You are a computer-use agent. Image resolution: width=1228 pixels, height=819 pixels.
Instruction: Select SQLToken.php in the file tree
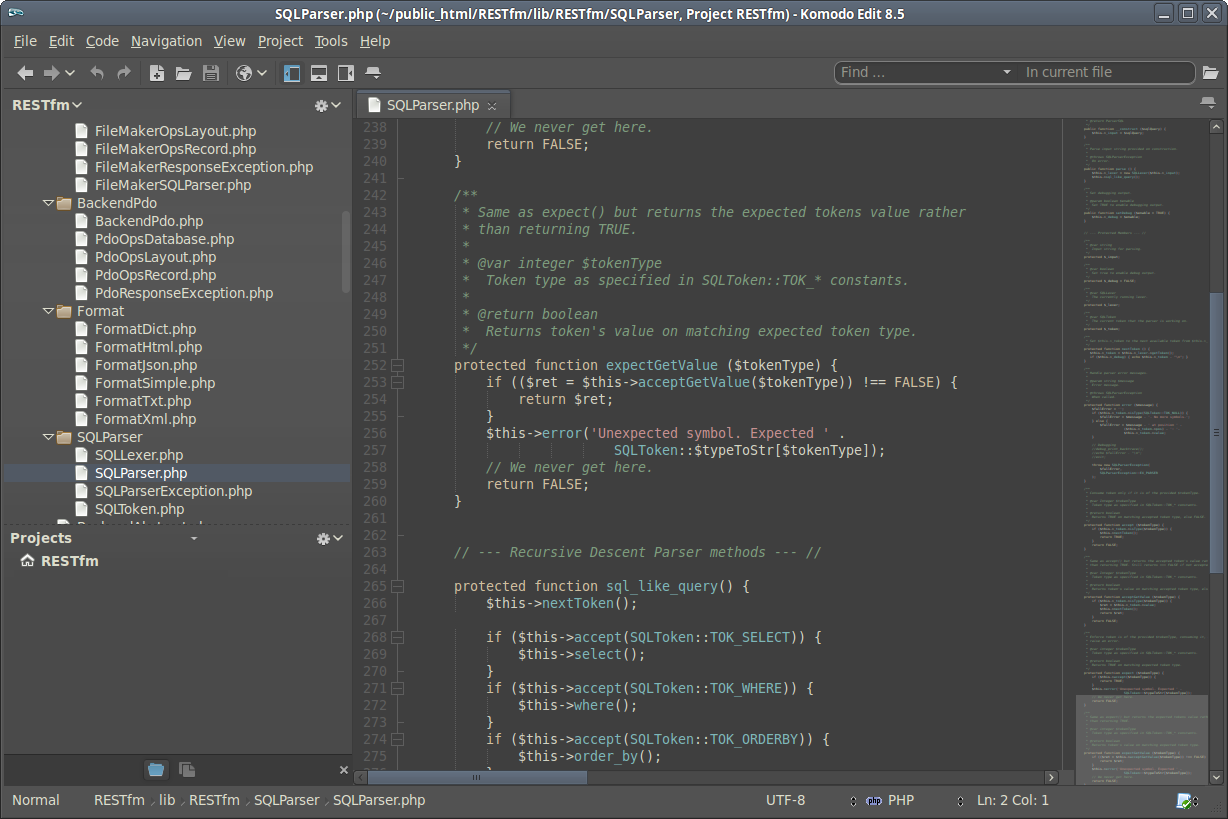[x=140, y=509]
